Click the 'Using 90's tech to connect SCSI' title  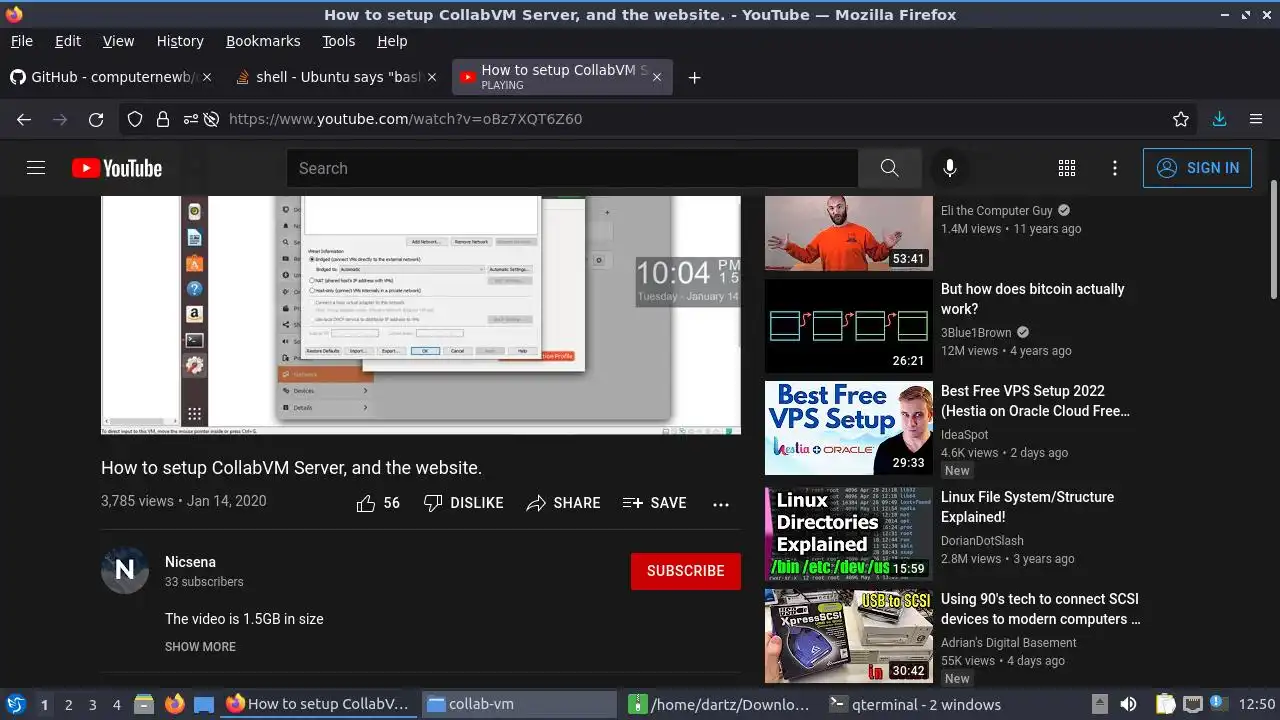click(x=1040, y=609)
